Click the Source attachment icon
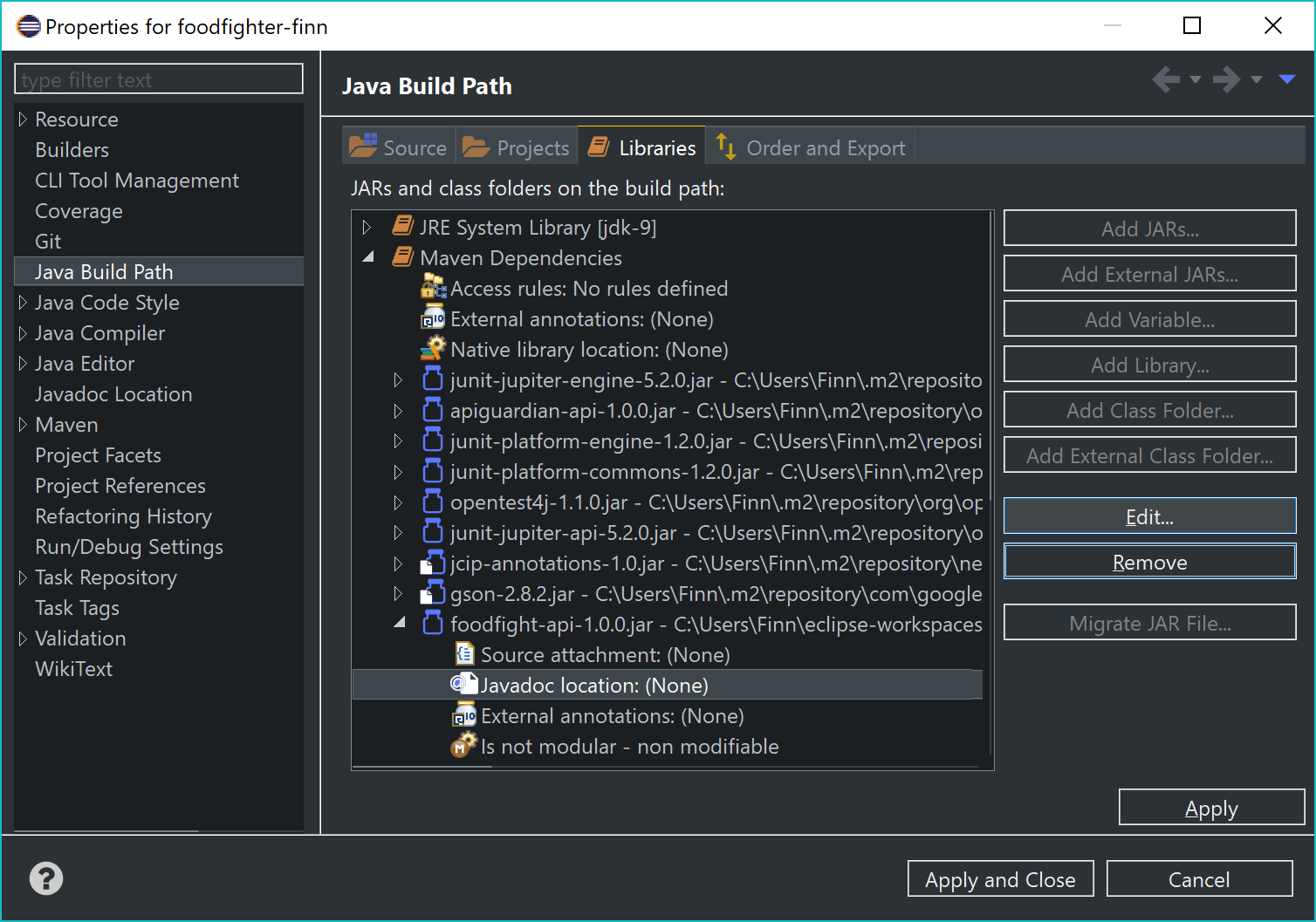Image resolution: width=1316 pixels, height=922 pixels. click(x=465, y=654)
